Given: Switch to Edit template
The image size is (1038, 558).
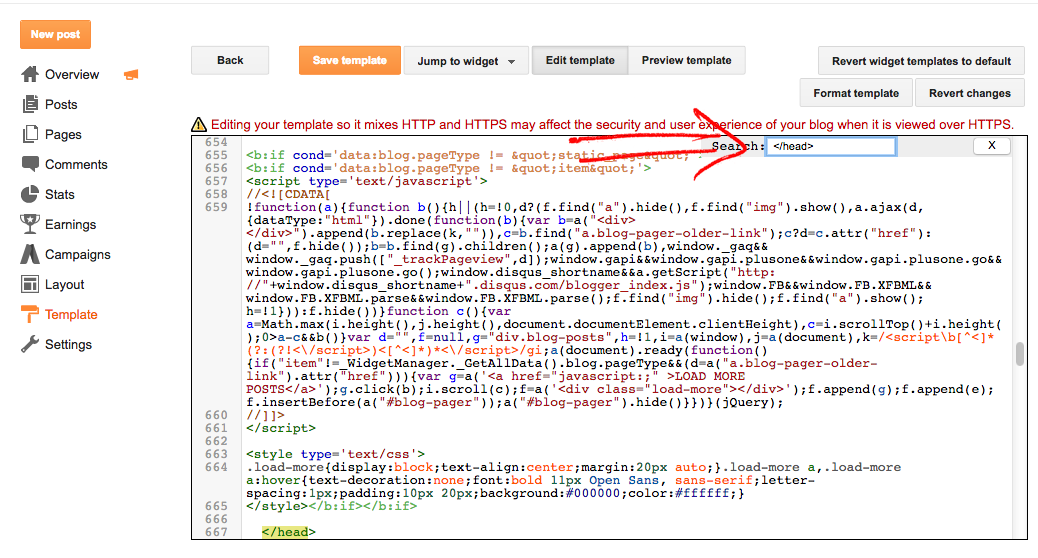Looking at the screenshot, I should pyautogui.click(x=580, y=60).
